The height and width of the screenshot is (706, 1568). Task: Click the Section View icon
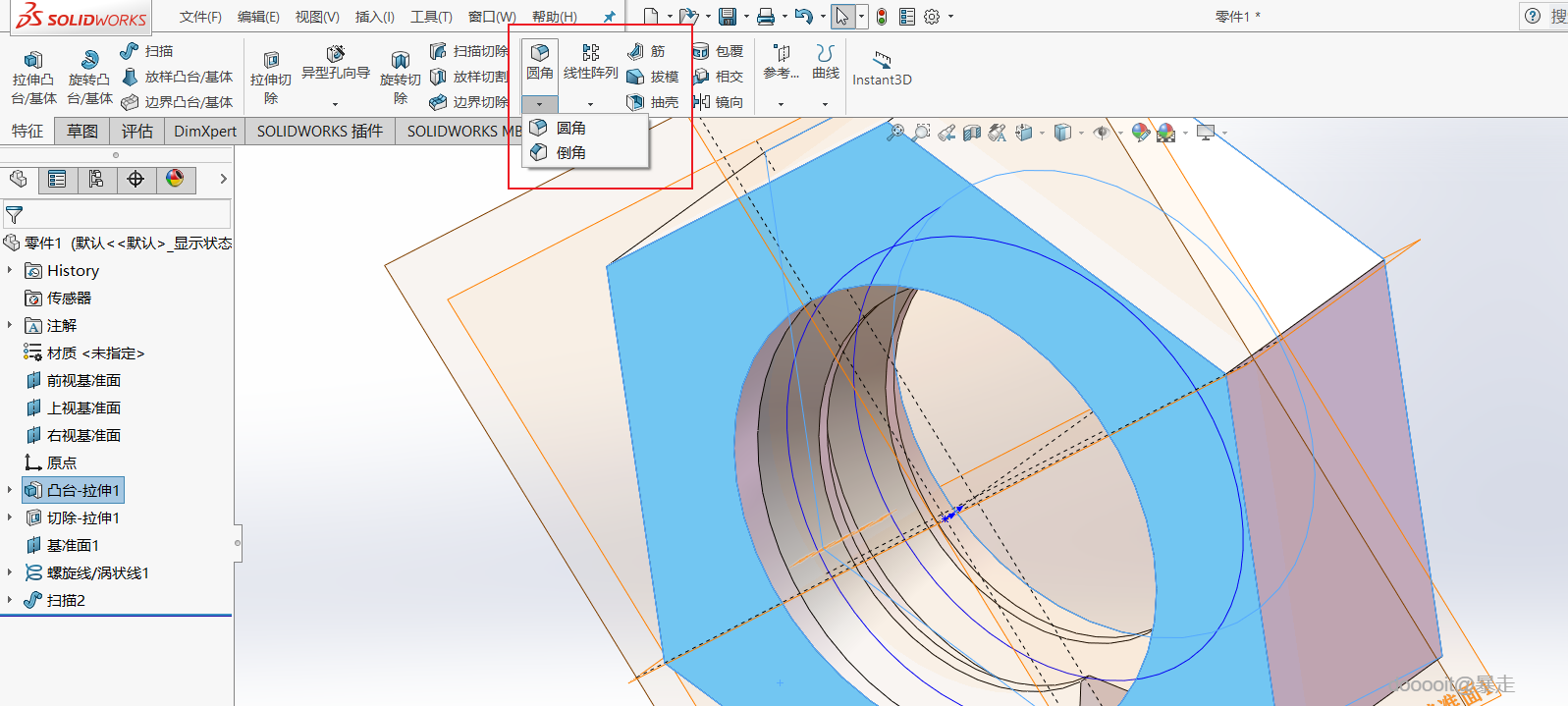click(x=972, y=133)
